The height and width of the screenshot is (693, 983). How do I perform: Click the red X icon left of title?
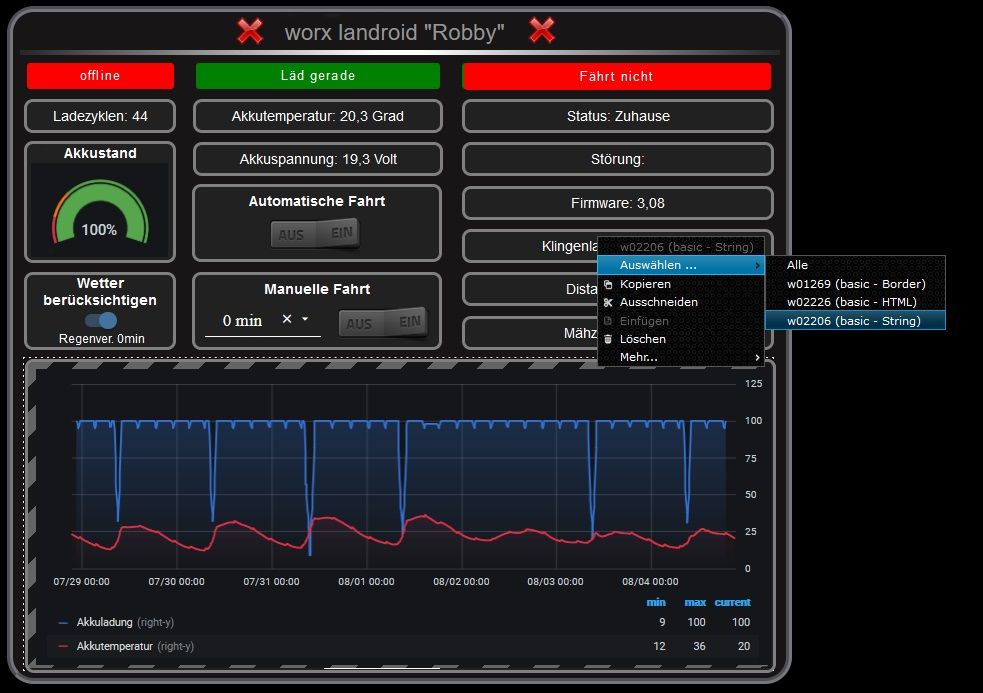pyautogui.click(x=250, y=31)
